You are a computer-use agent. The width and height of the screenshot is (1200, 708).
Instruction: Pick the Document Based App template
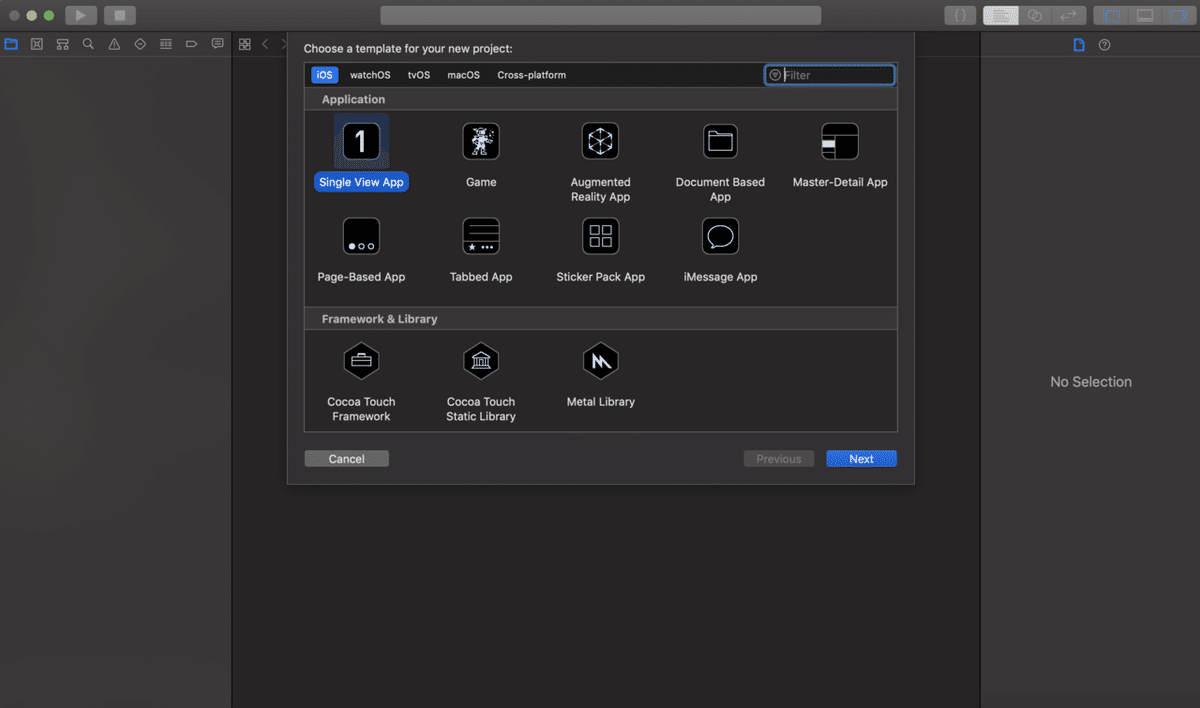click(720, 141)
